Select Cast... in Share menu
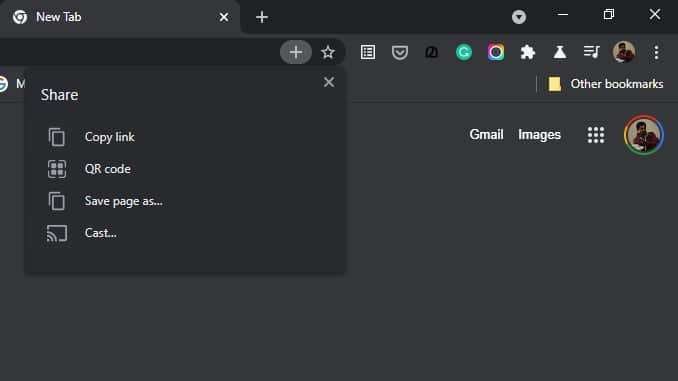Screen dimensions: 678x381 pyautogui.click(x=186, y=233)
